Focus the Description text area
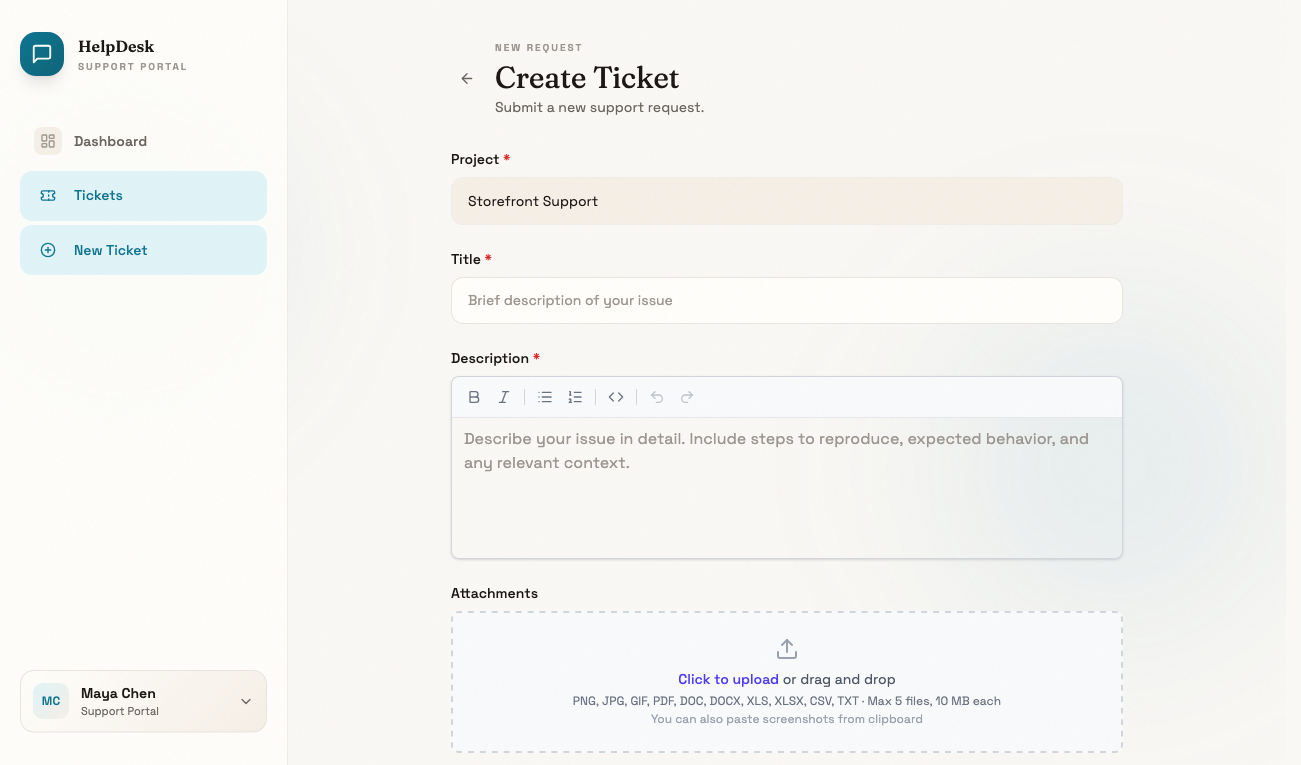1301x765 pixels. (786, 487)
